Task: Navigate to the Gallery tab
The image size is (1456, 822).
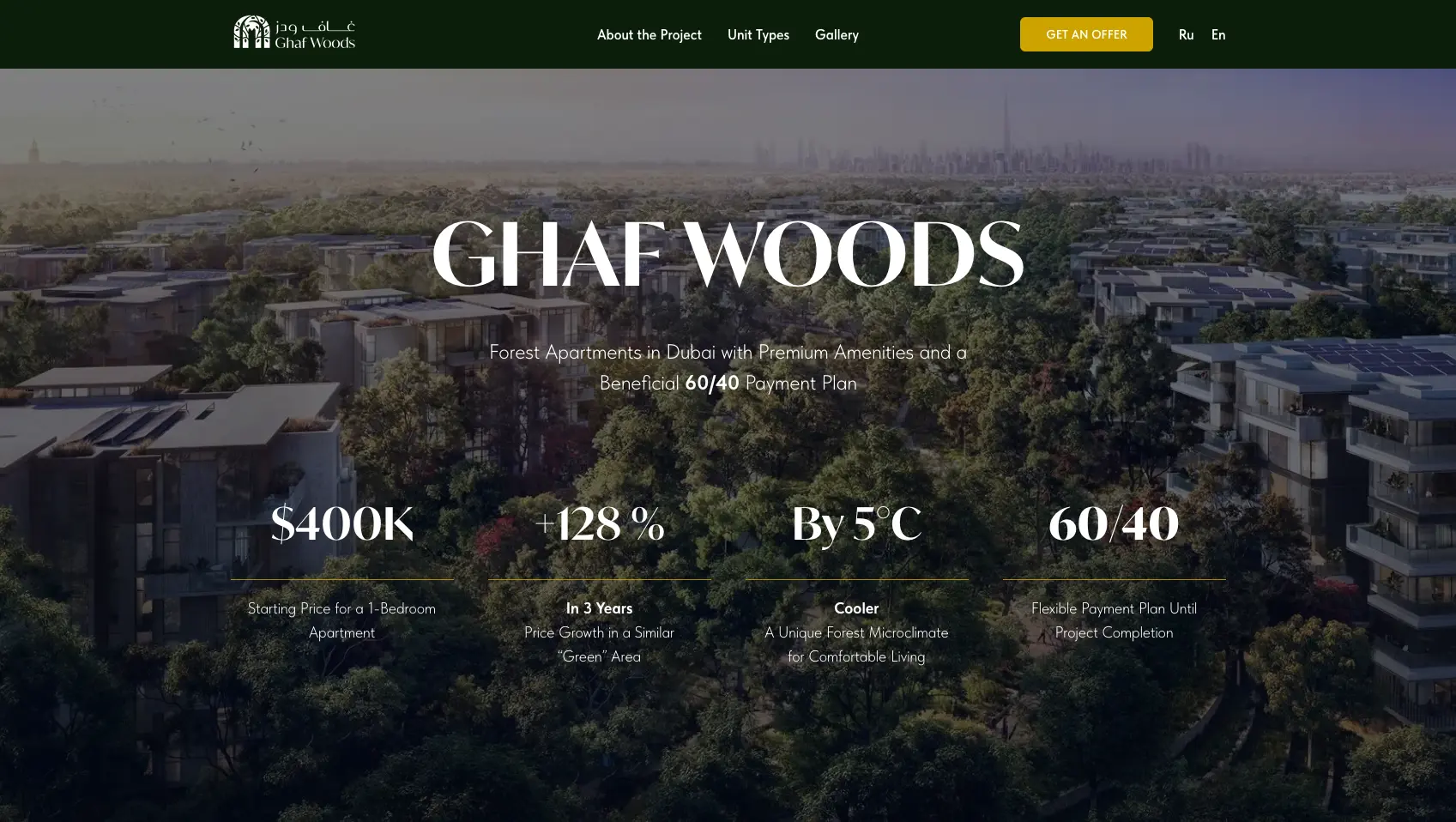Action: point(836,34)
